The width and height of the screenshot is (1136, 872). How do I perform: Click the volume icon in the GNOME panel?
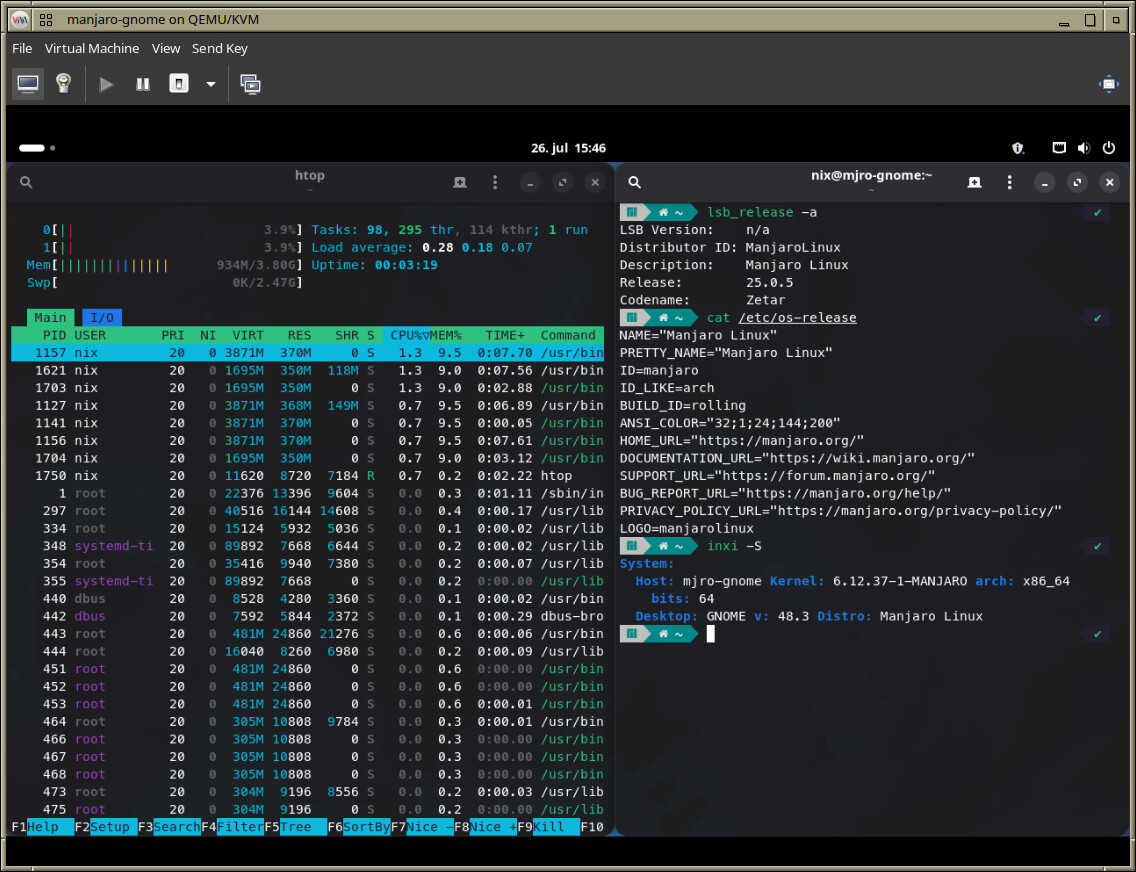(x=1084, y=148)
